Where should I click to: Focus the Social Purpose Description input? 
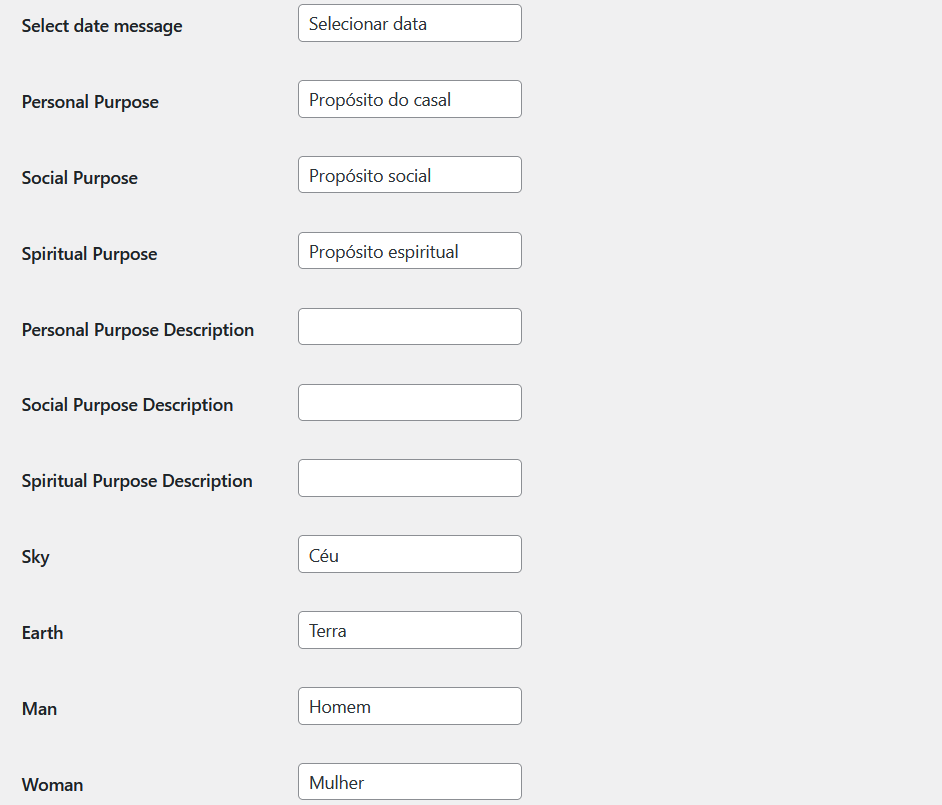tap(409, 402)
